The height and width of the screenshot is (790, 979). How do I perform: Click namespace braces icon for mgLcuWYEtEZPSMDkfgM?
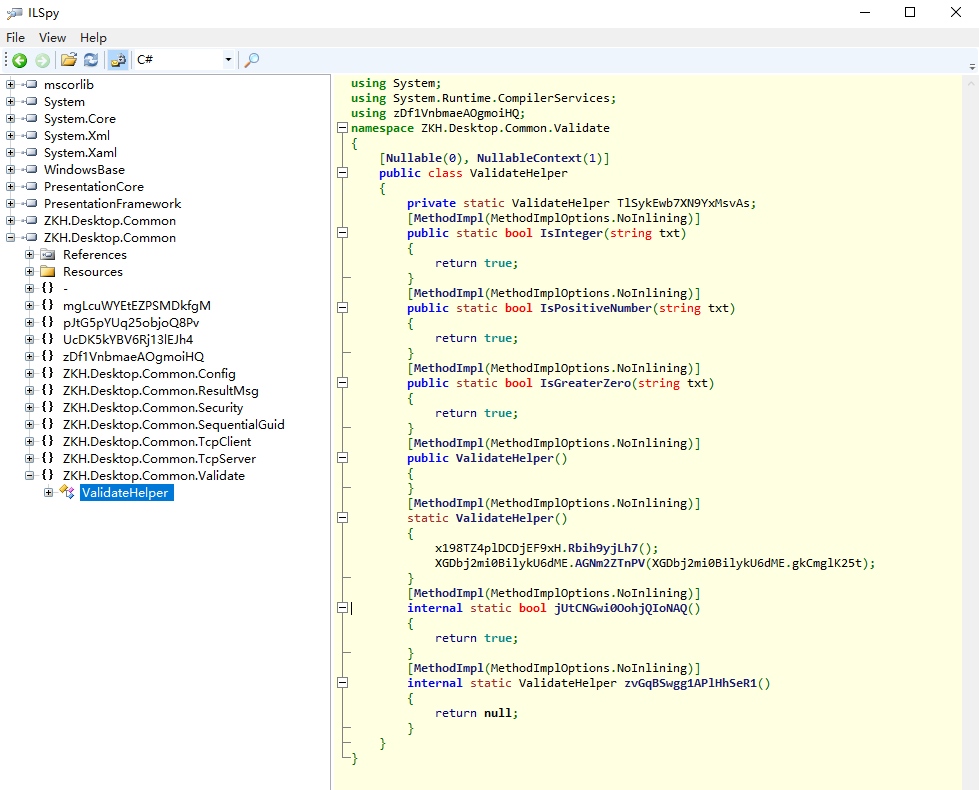(47, 305)
